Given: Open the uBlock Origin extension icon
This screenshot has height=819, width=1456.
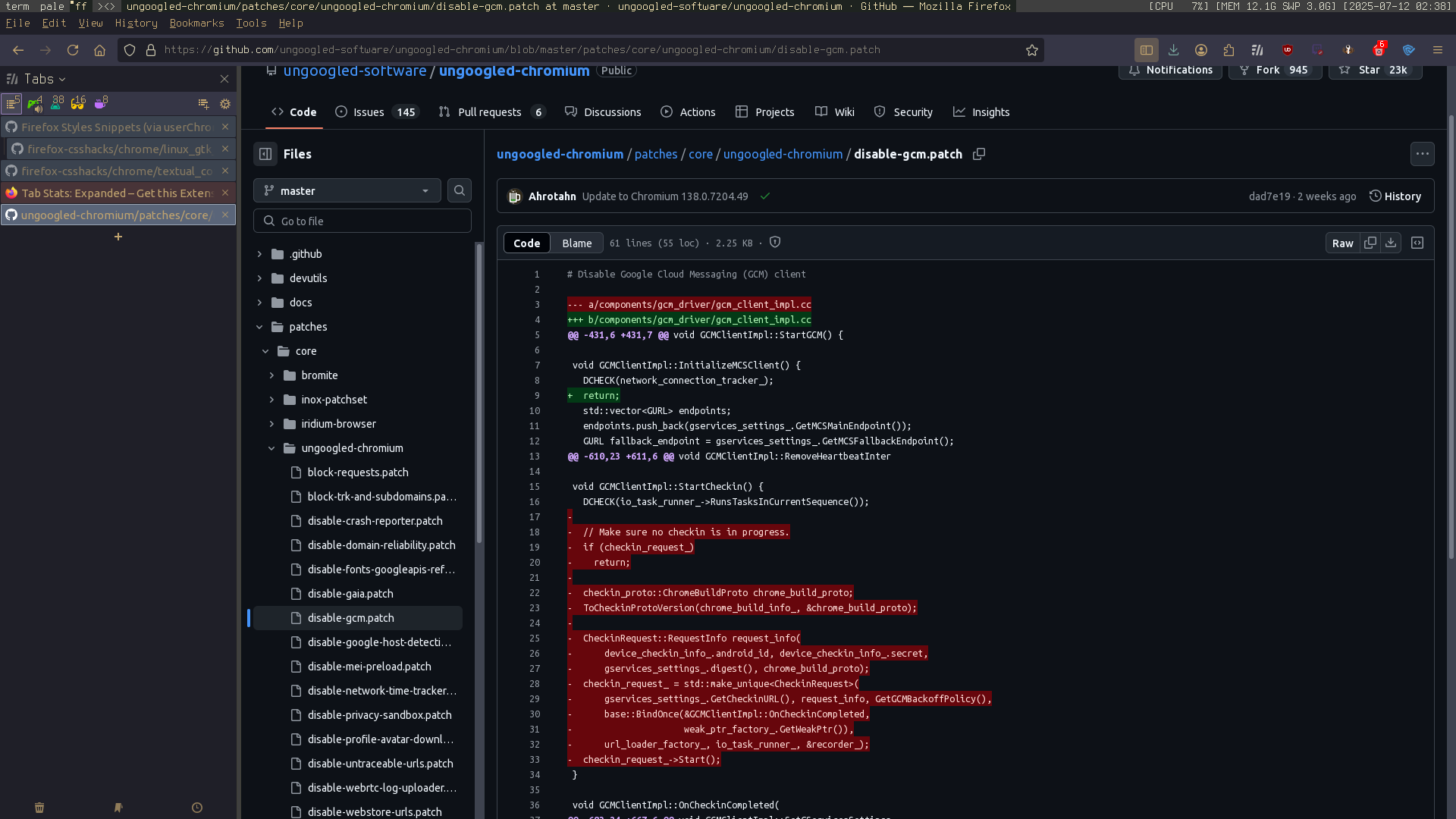Looking at the screenshot, I should click(x=1288, y=50).
